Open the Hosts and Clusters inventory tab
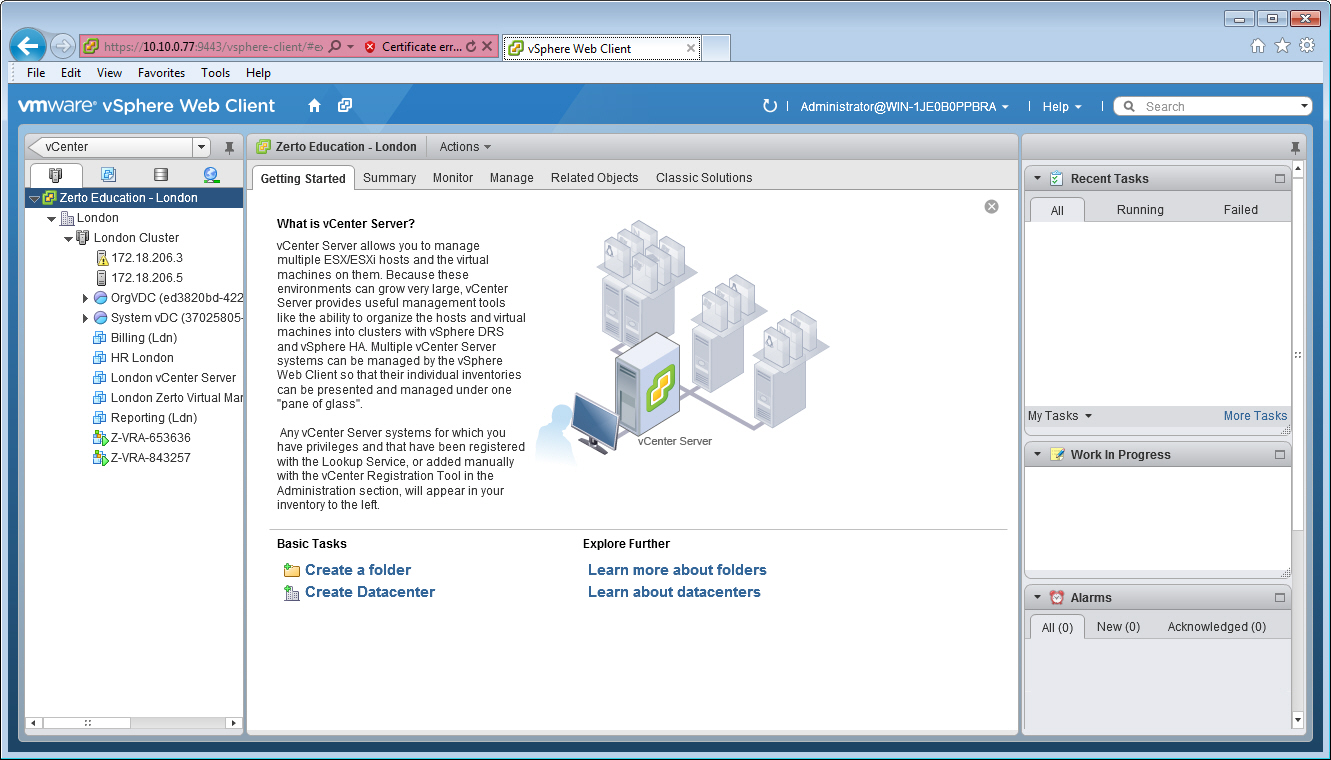1331x760 pixels. coord(56,175)
